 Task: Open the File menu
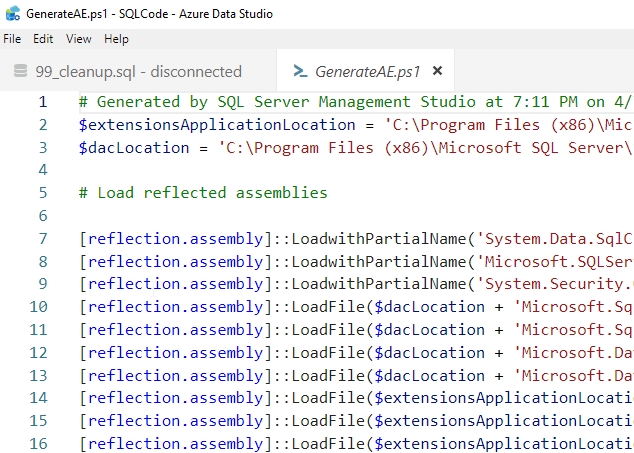tap(12, 39)
